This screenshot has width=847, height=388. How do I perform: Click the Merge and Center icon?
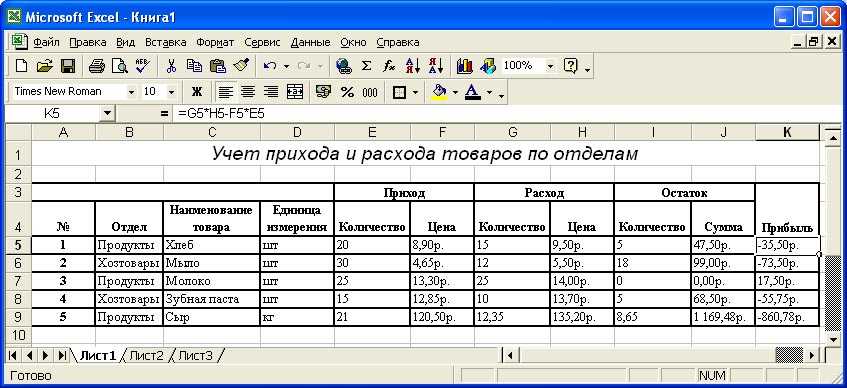click(294, 92)
